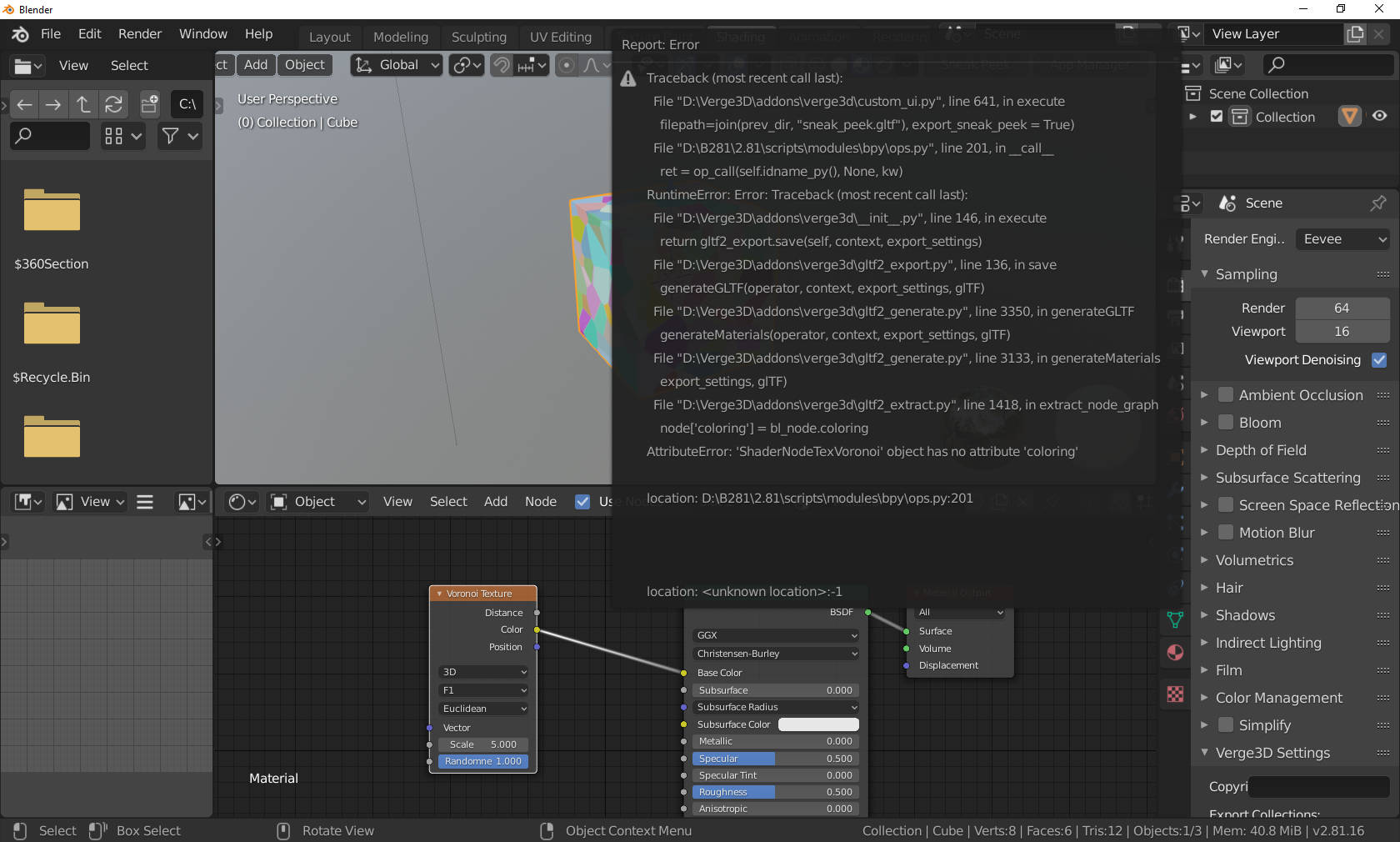Open the $360Section folder
The height and width of the screenshot is (842, 1400).
click(x=52, y=210)
